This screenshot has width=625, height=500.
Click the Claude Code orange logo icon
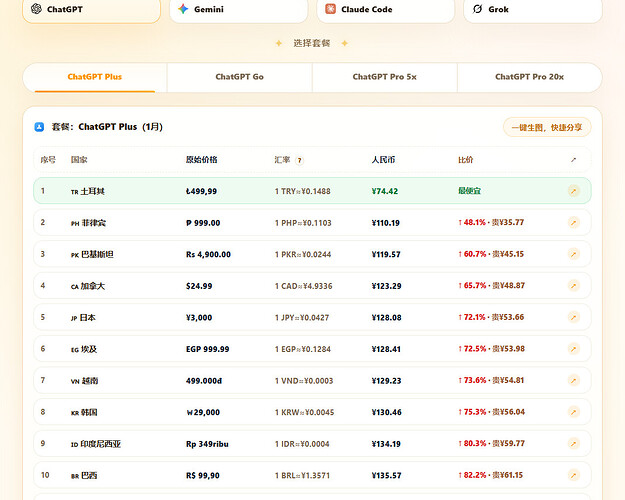tap(330, 9)
